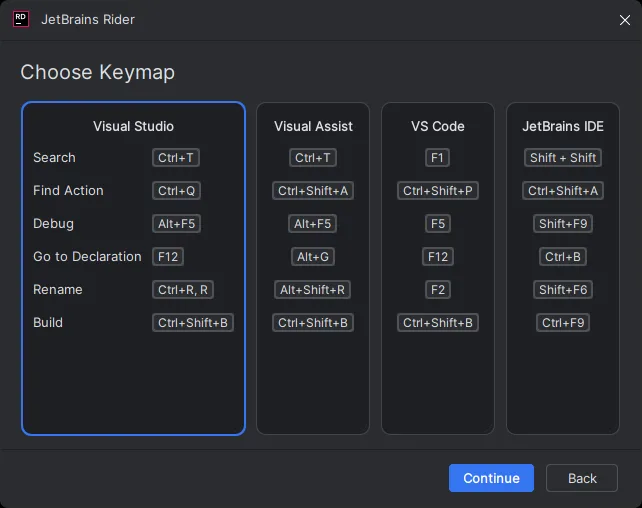Click the Alt+Shift+R shortcut in Visual Assist

click(313, 290)
